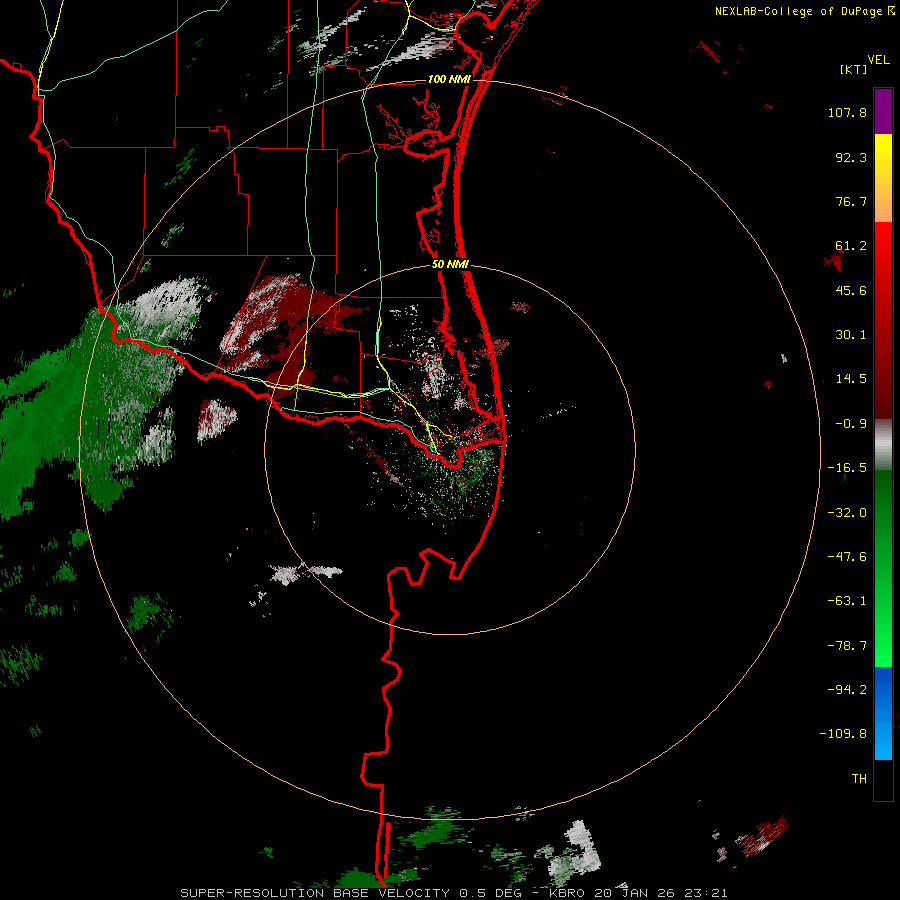The image size is (900, 900).
Task: Click the gray-white near-zero segment of color bar
Action: [x=883, y=444]
